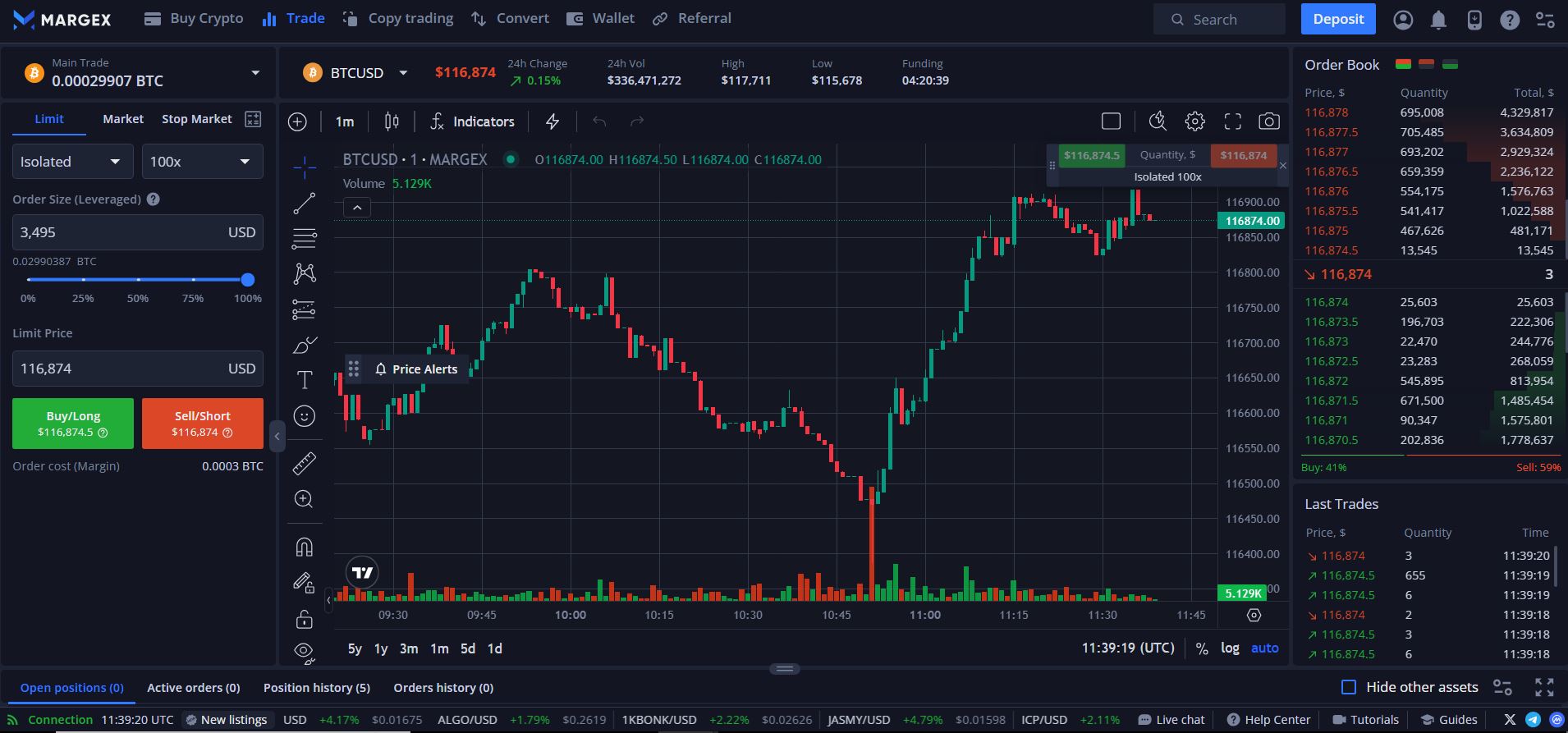Image resolution: width=1568 pixels, height=733 pixels.
Task: Switch to the Market order tab
Action: point(123,119)
